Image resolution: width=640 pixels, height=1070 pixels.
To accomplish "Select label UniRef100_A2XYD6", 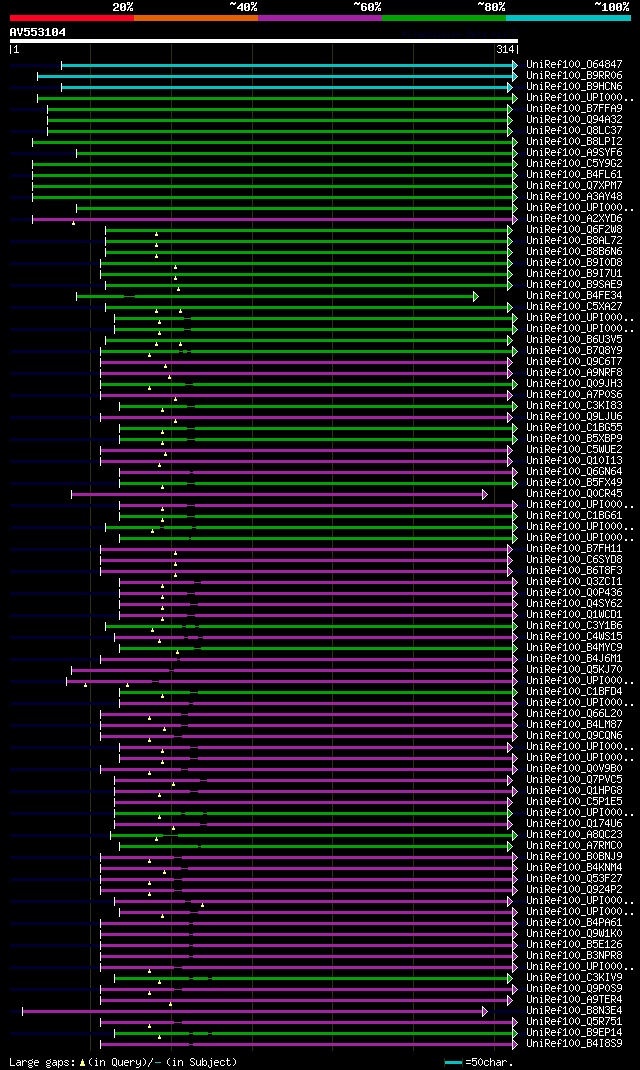I will click(574, 218).
